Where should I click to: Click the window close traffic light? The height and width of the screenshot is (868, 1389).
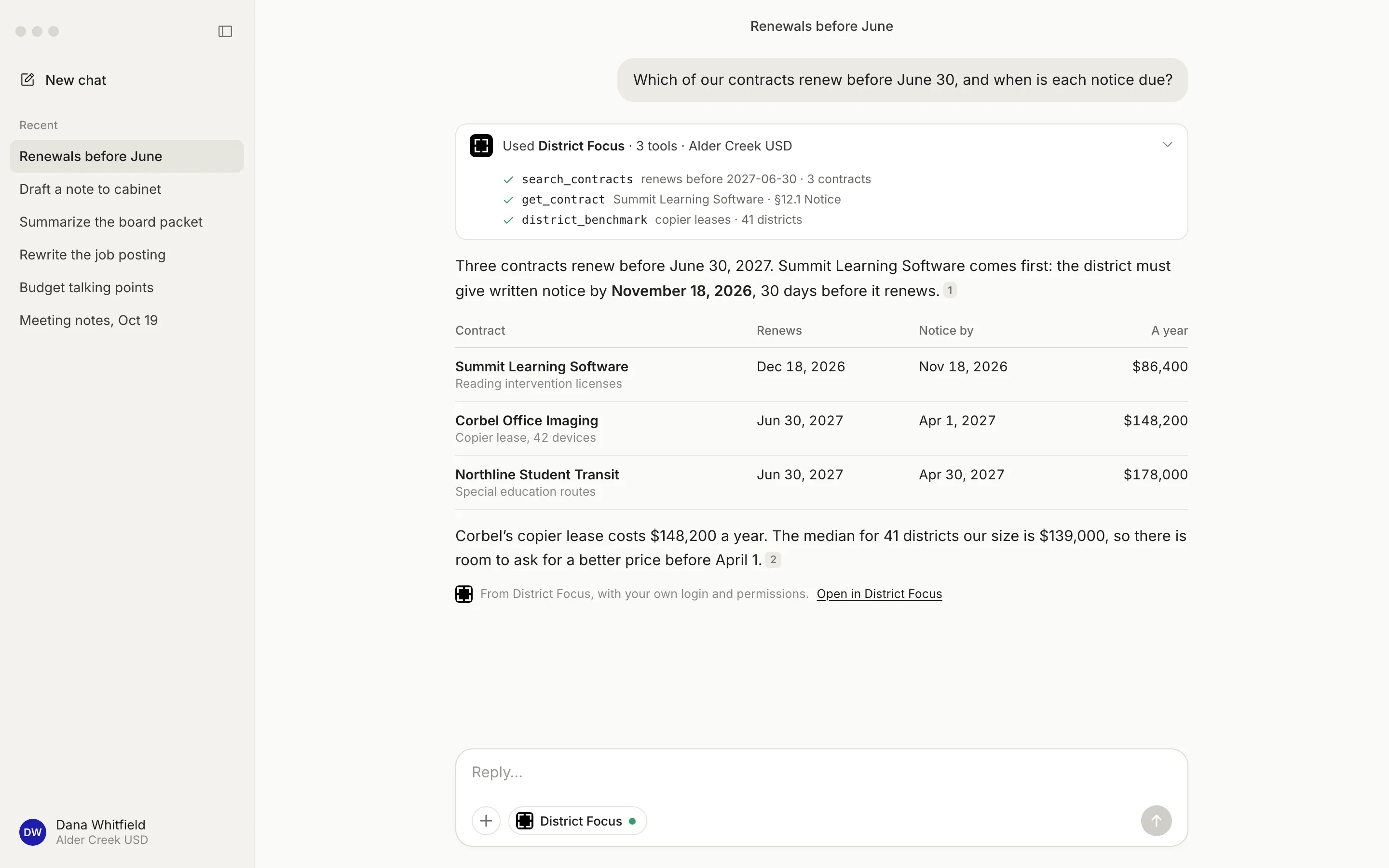(21, 31)
